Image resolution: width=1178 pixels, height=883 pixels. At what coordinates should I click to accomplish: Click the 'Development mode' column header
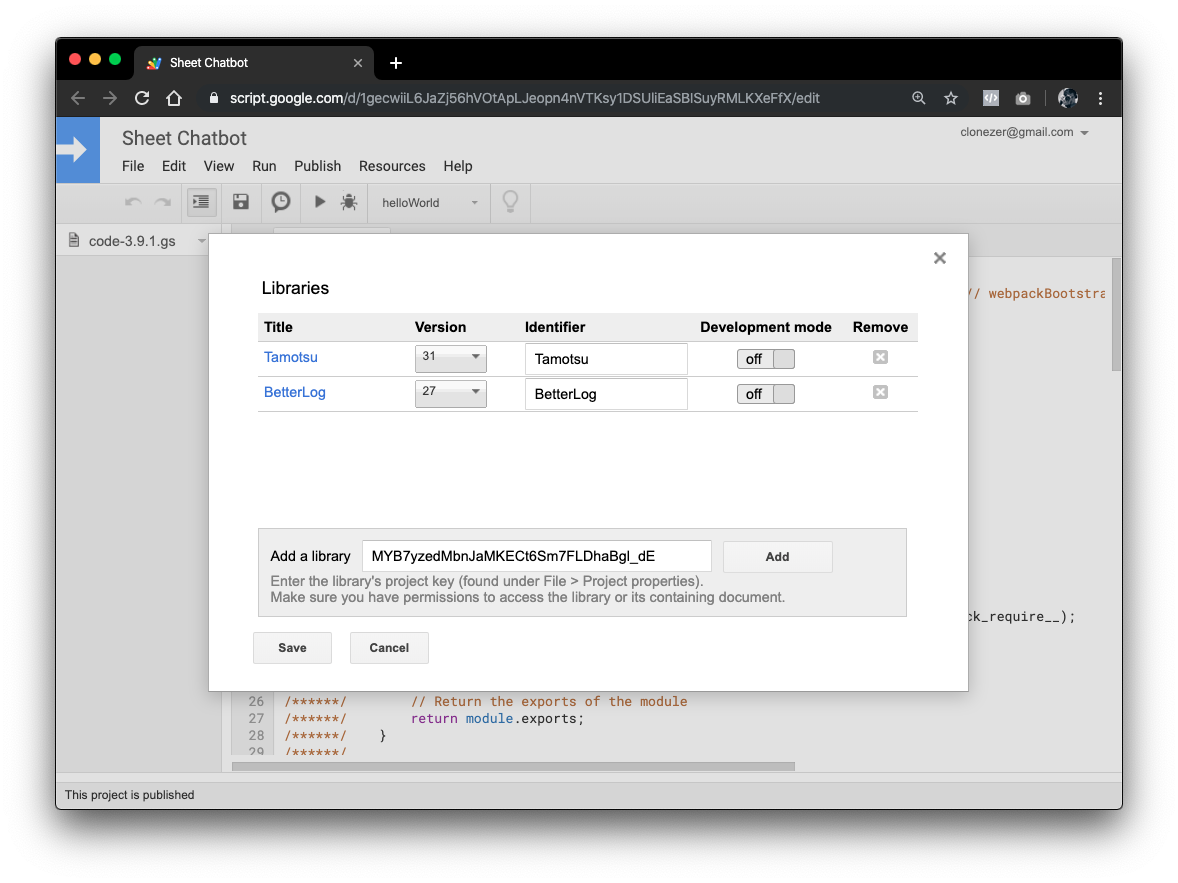click(766, 327)
